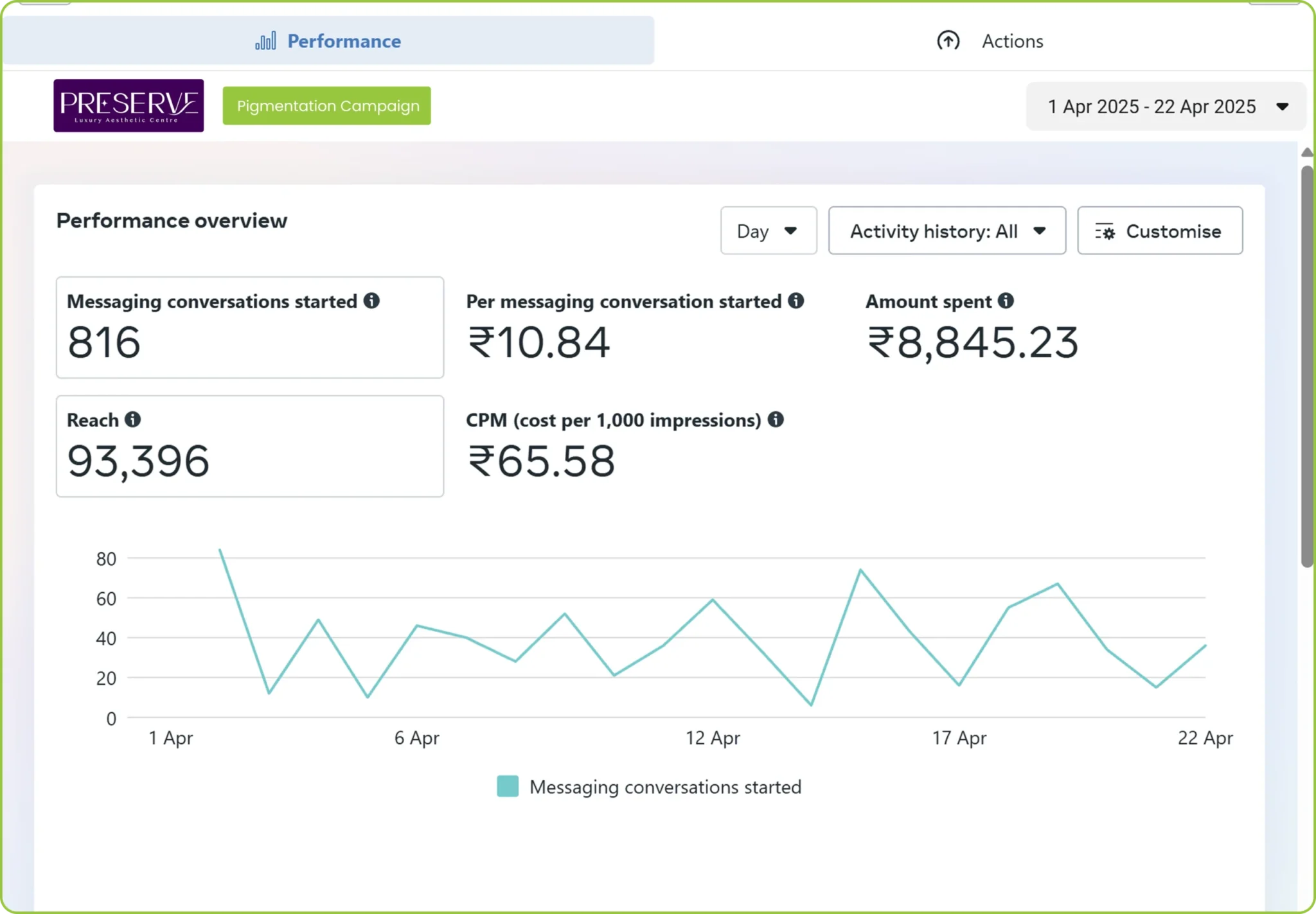Open Reach info tooltip icon
Image resolution: width=1316 pixels, height=914 pixels.
click(132, 419)
